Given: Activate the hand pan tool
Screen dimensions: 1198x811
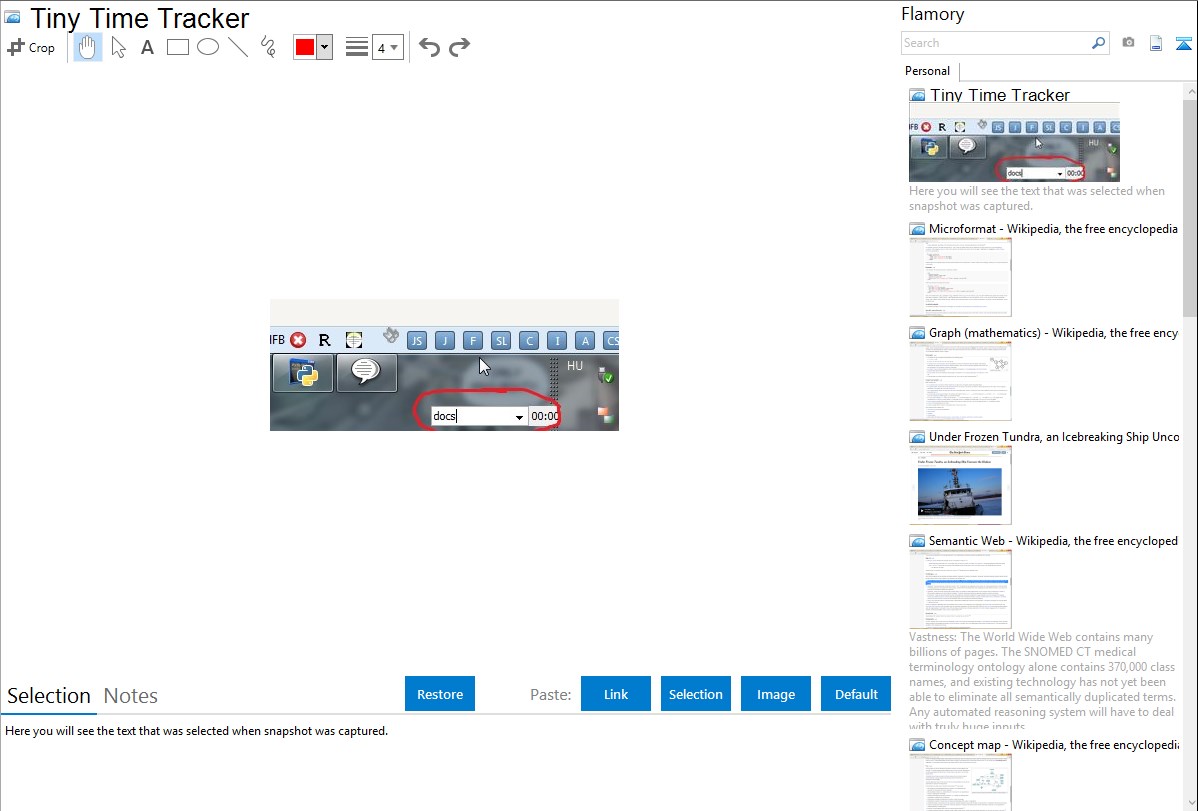Looking at the screenshot, I should tap(87, 47).
